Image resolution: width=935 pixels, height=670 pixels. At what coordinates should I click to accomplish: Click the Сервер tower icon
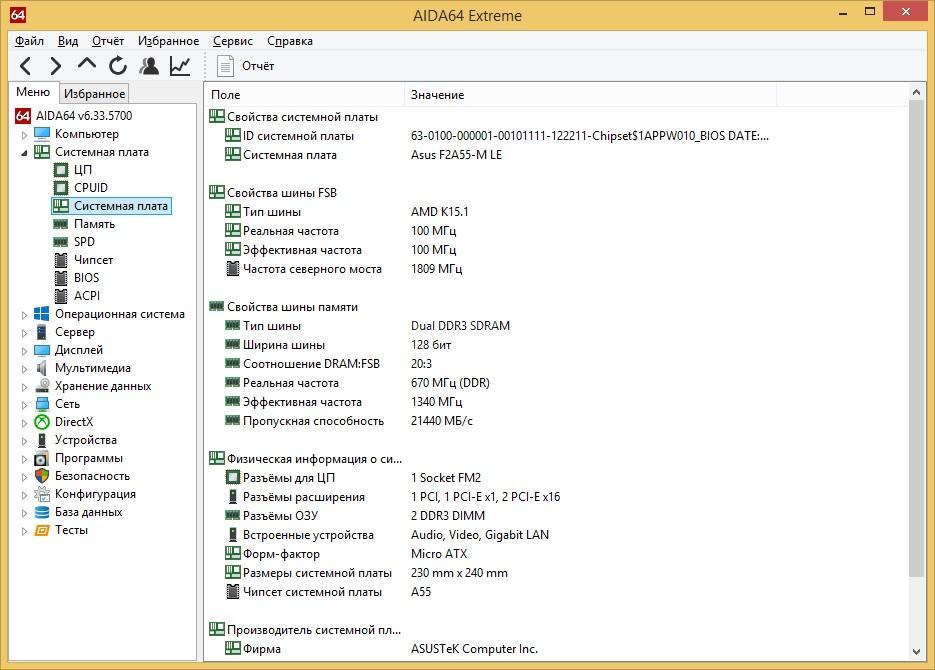coord(42,332)
